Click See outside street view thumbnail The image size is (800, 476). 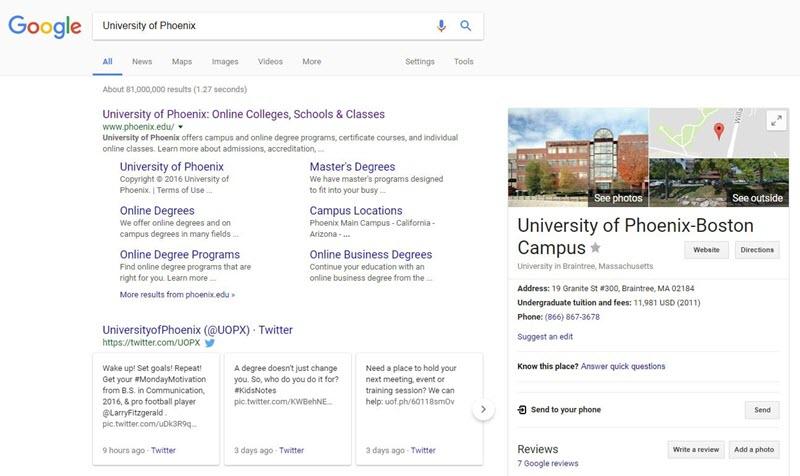click(719, 183)
